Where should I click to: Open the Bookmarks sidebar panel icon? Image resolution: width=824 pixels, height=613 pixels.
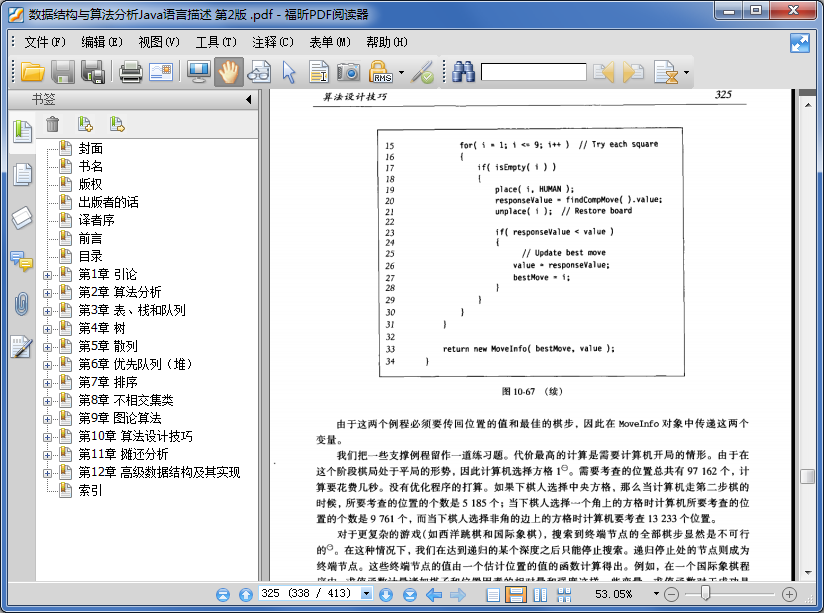click(x=22, y=131)
